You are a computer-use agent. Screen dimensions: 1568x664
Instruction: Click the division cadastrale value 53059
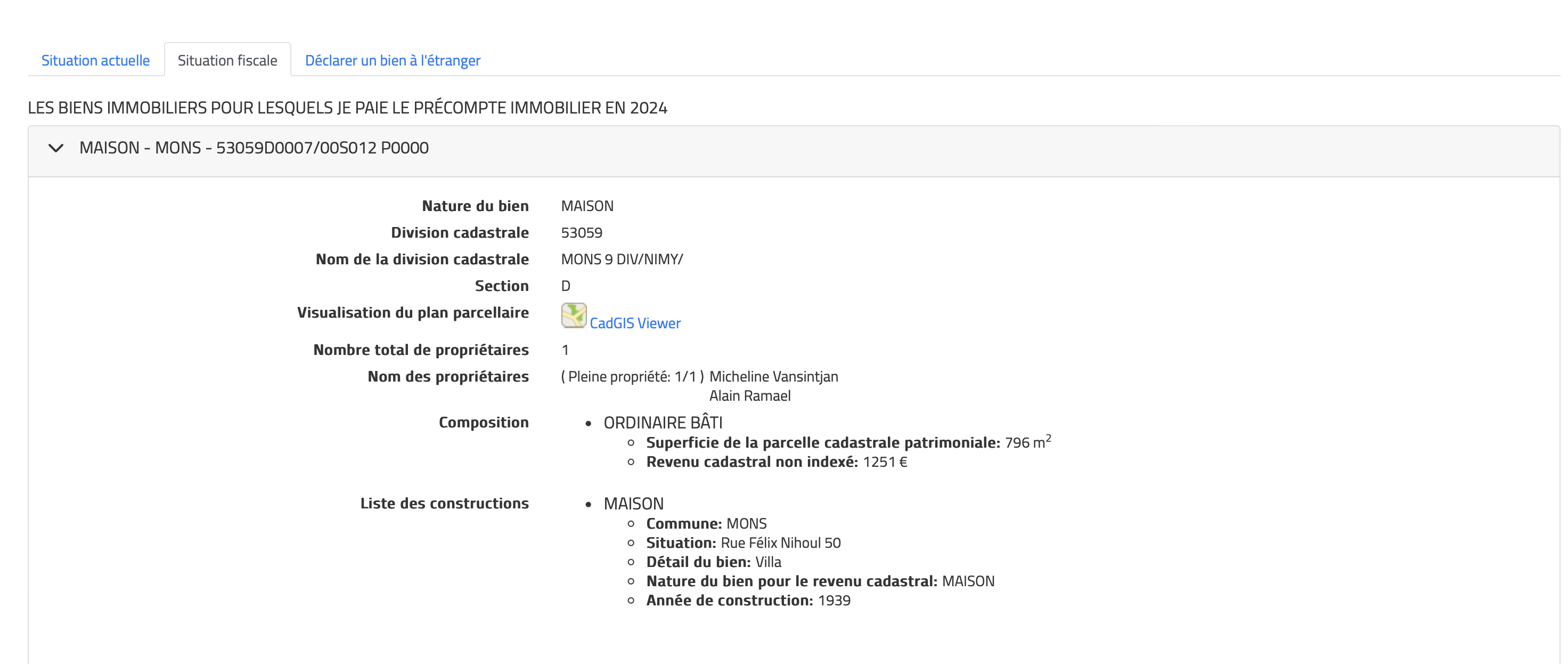tap(581, 233)
